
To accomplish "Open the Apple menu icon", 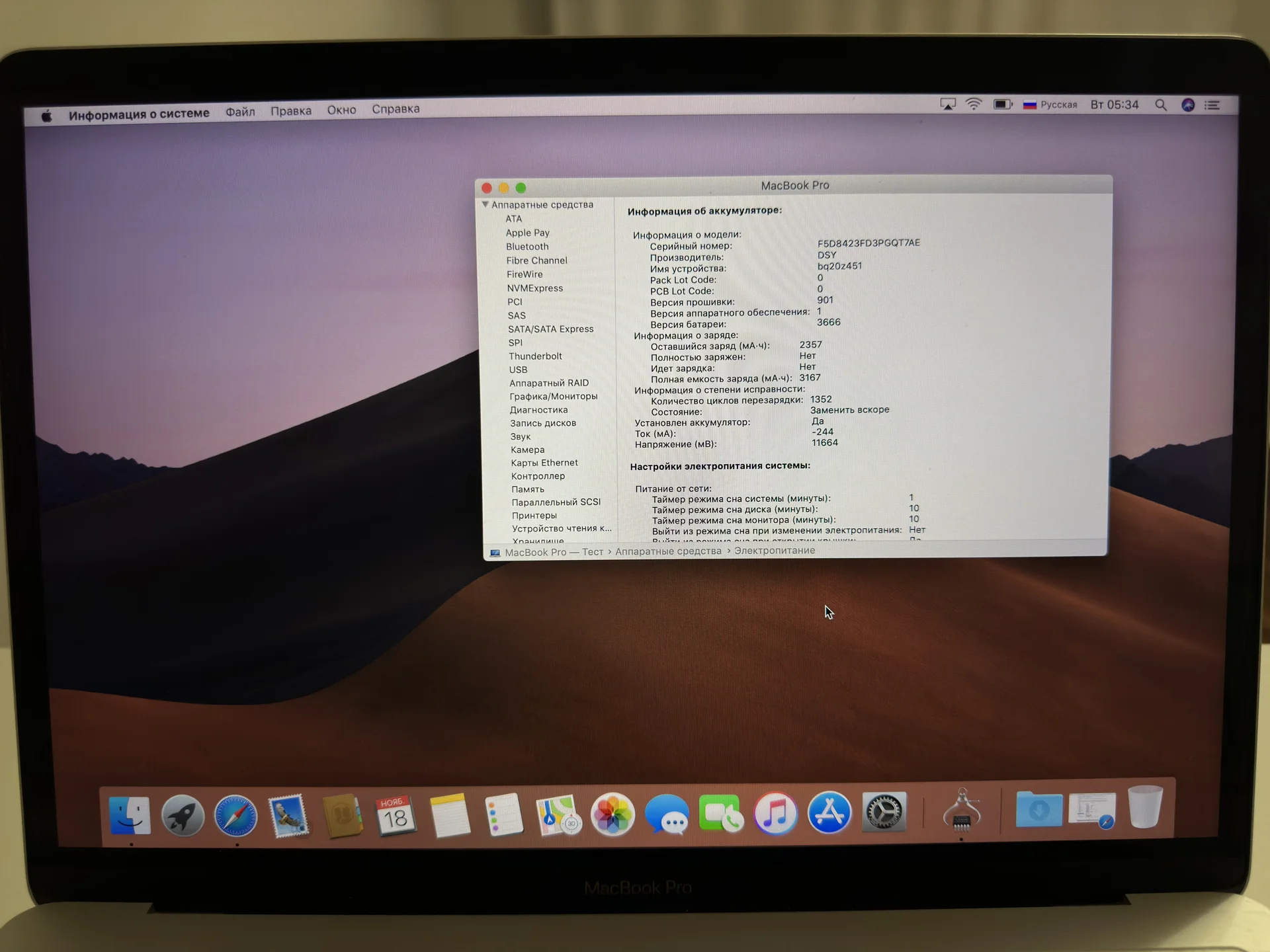I will pyautogui.click(x=46, y=116).
